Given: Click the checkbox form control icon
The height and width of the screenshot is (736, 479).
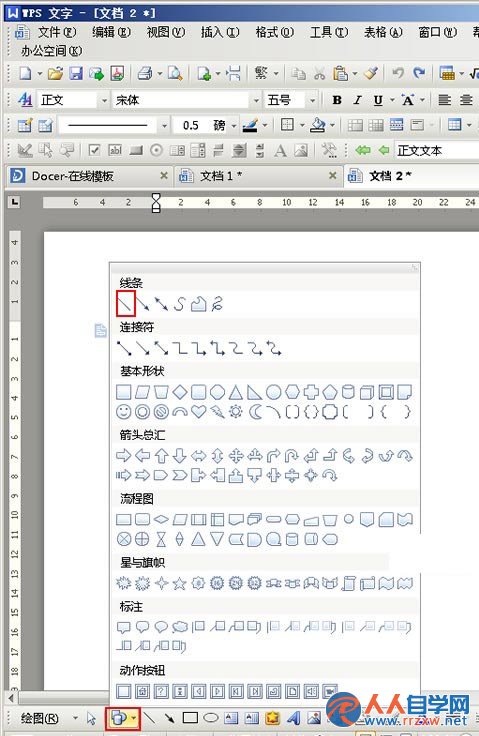Looking at the screenshot, I should coord(94,150).
